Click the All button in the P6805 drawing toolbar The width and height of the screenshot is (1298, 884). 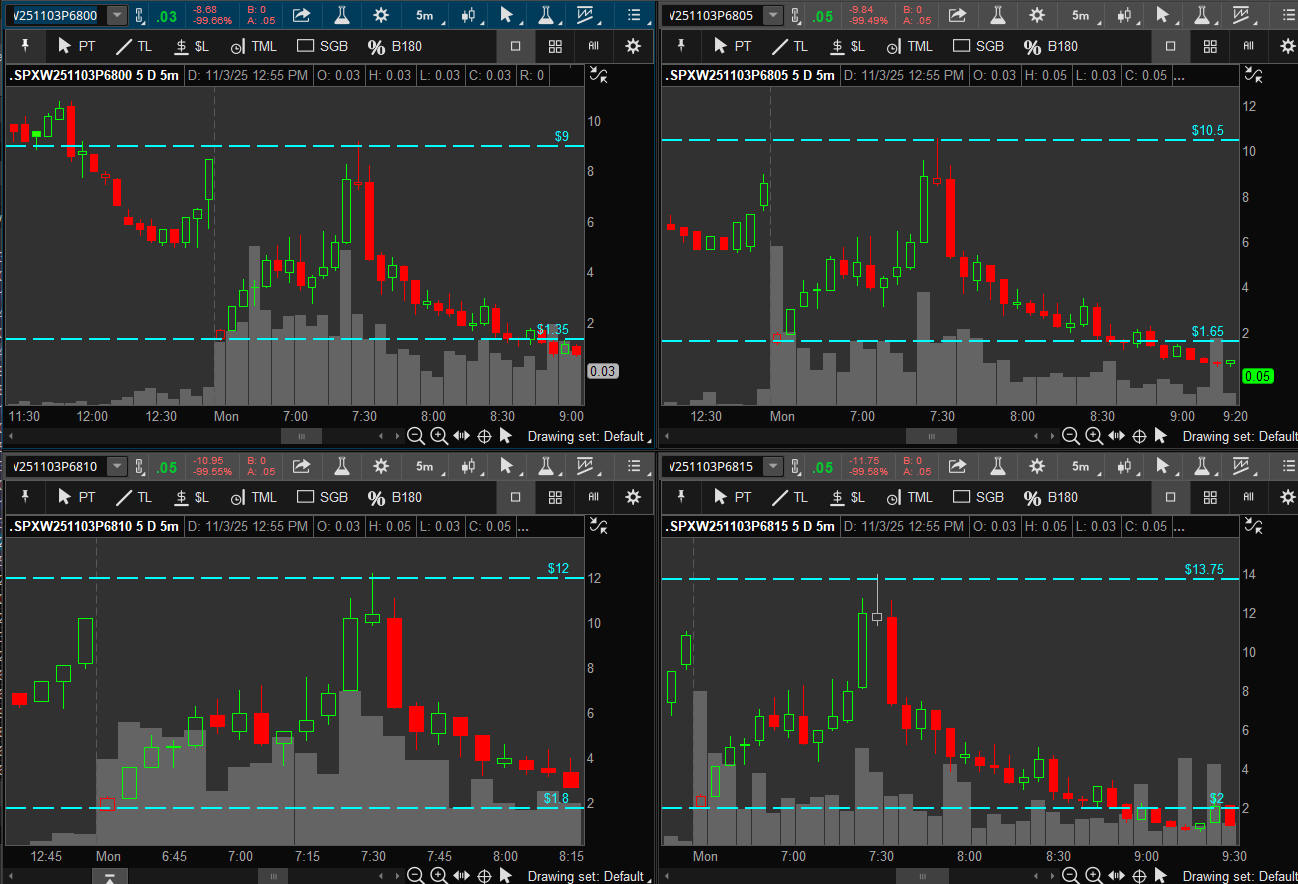click(x=1249, y=46)
